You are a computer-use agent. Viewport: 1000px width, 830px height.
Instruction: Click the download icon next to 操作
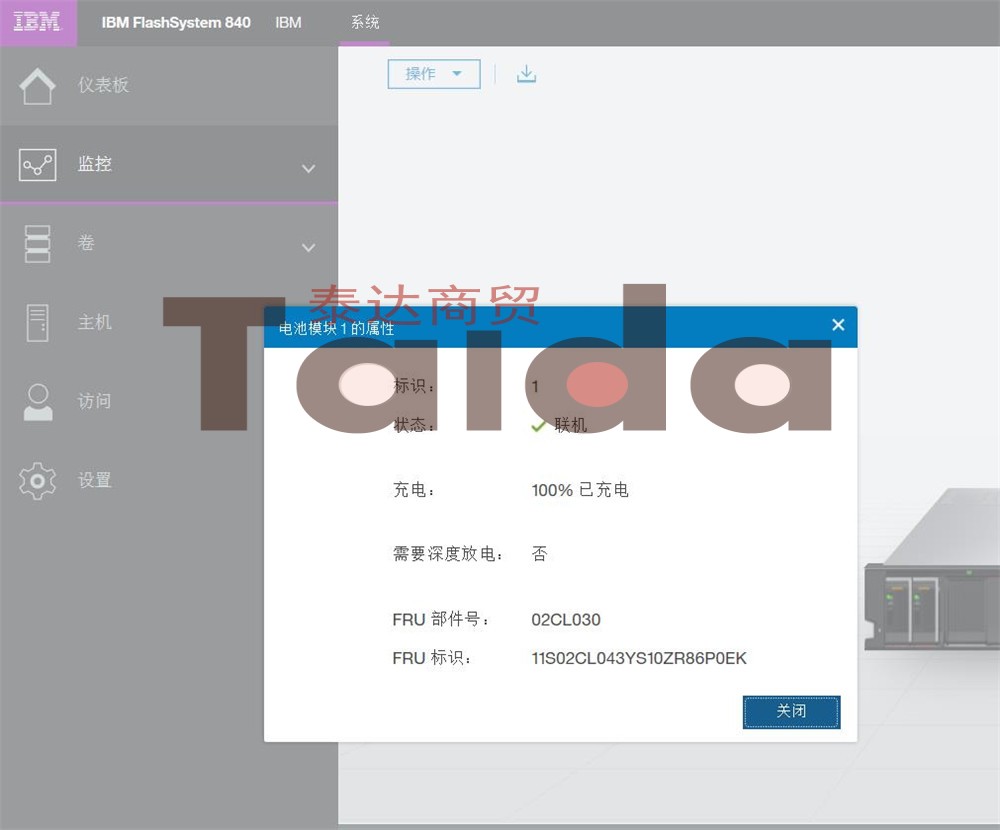526,74
